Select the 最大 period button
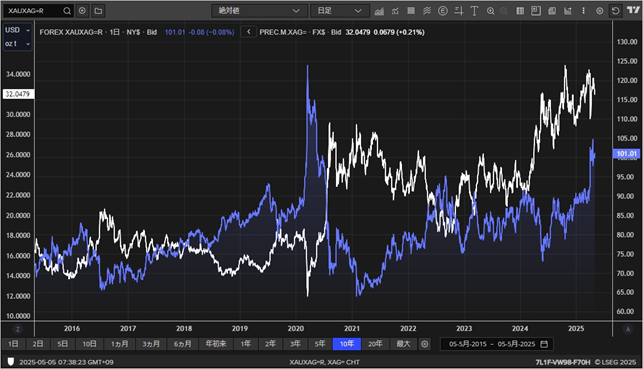This screenshot has height=369, width=643. pos(403,344)
